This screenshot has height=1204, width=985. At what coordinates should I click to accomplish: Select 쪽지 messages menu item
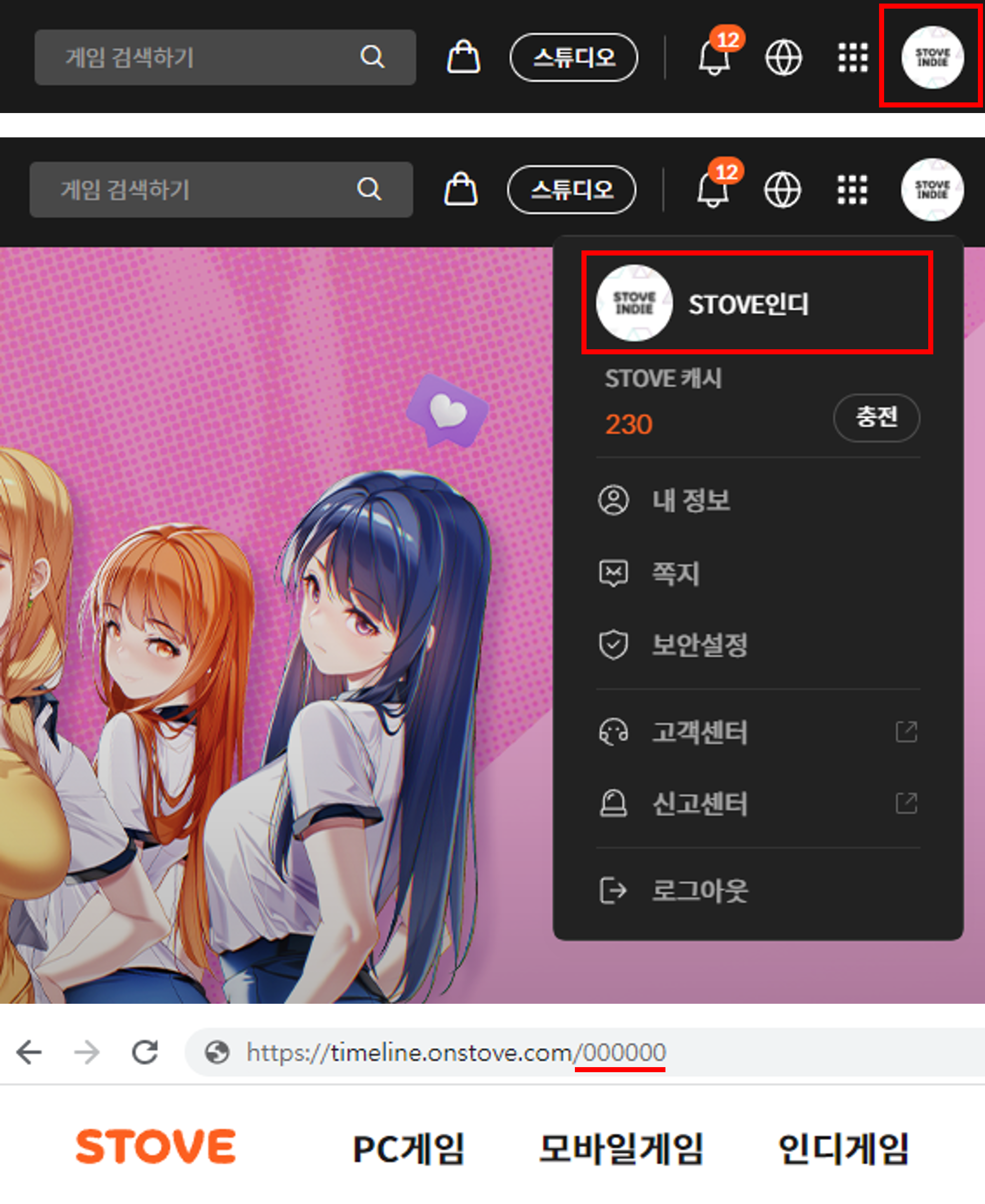tap(675, 573)
